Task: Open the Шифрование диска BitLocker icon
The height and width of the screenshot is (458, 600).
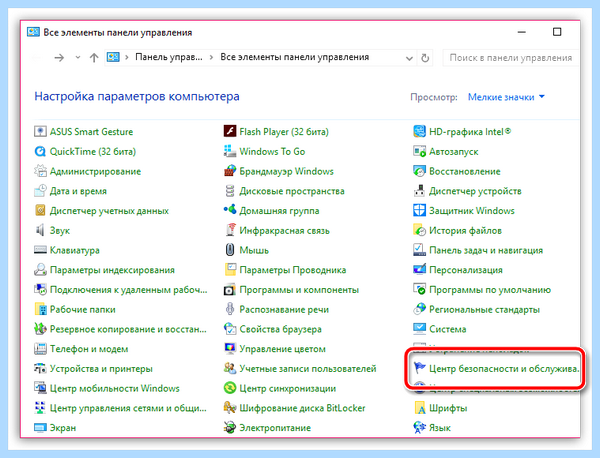Action: [230, 407]
